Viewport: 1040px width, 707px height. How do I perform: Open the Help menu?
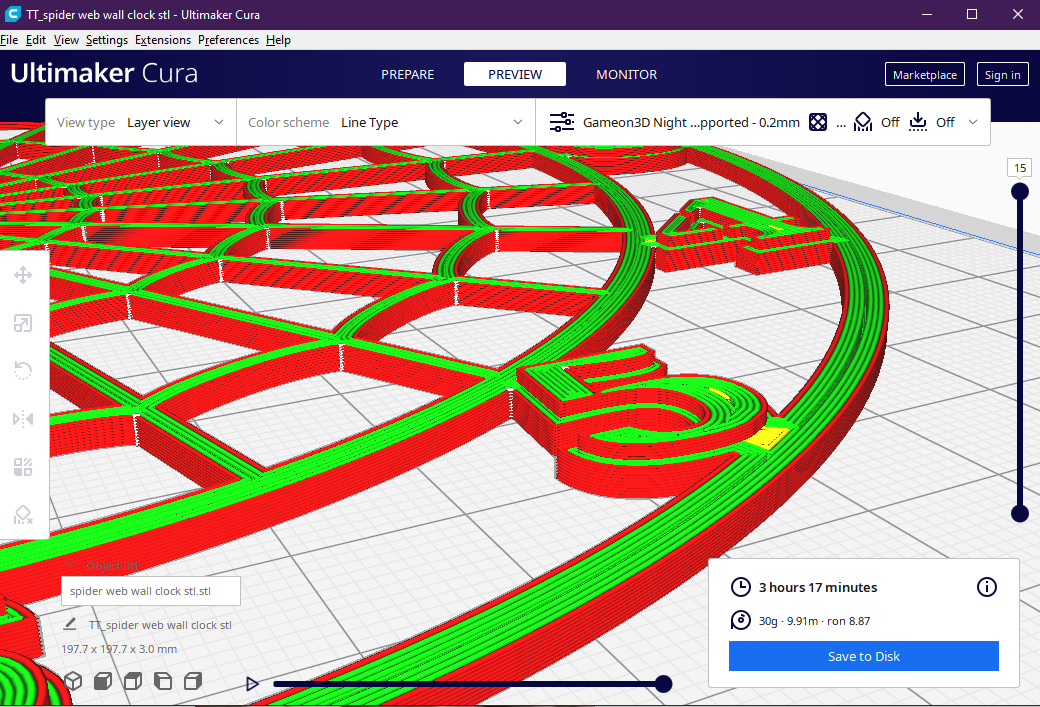pyautogui.click(x=279, y=40)
